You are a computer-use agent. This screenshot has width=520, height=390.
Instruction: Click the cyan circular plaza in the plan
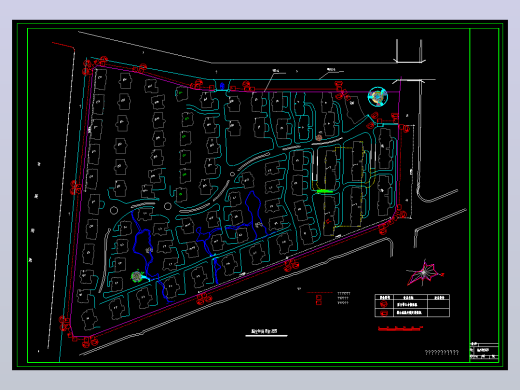point(378,97)
